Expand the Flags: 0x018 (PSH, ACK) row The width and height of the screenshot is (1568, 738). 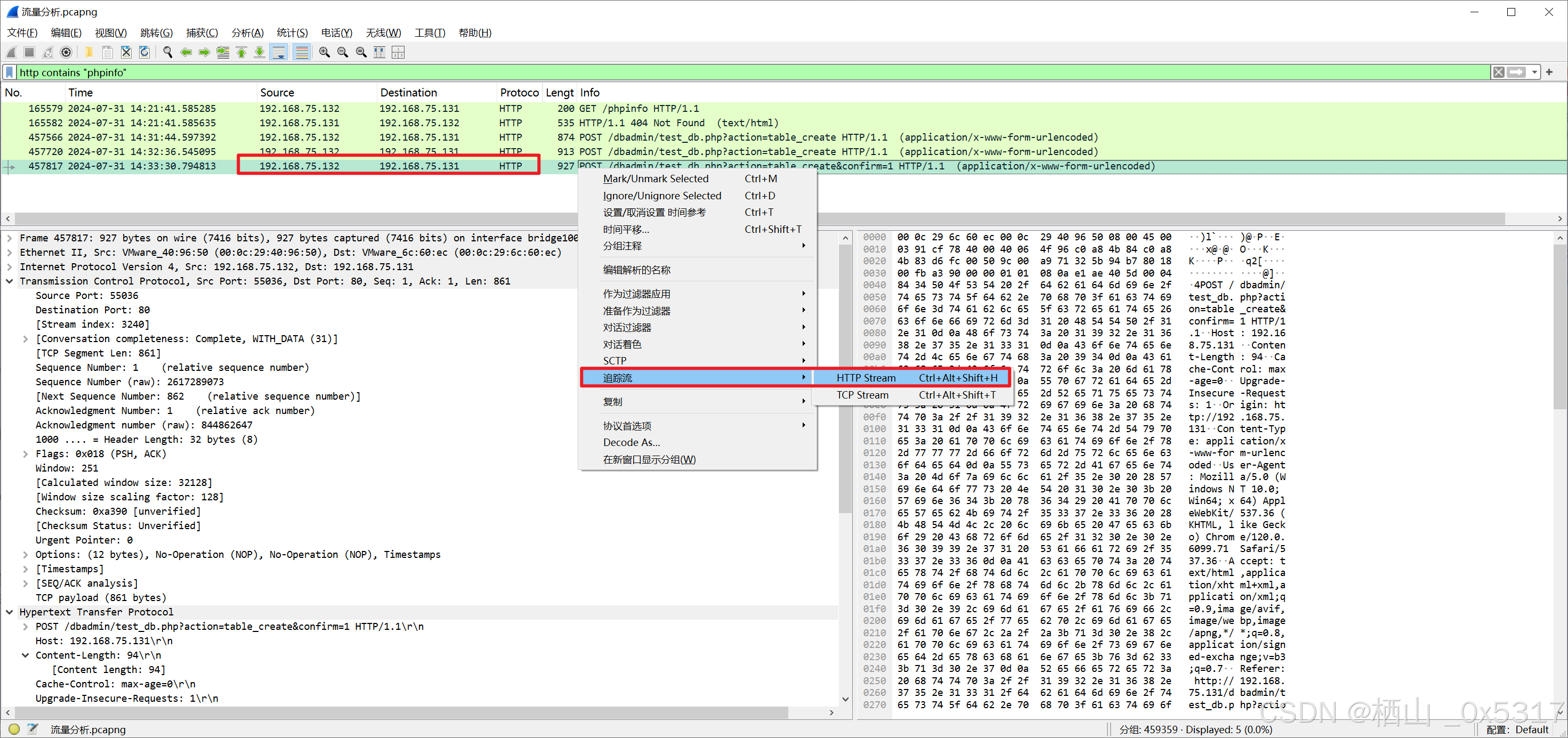(x=26, y=454)
